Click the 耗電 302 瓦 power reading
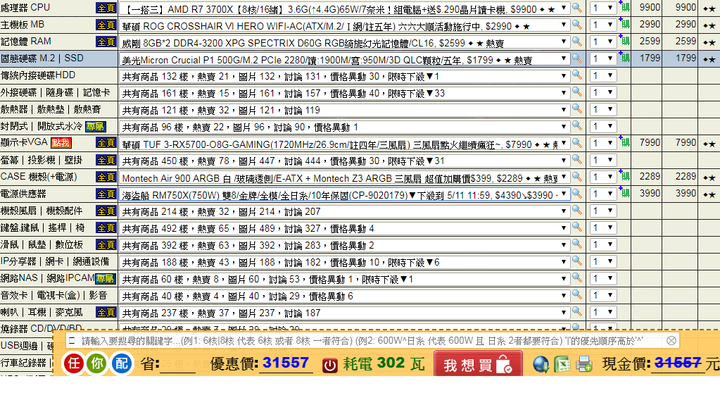 pyautogui.click(x=384, y=364)
